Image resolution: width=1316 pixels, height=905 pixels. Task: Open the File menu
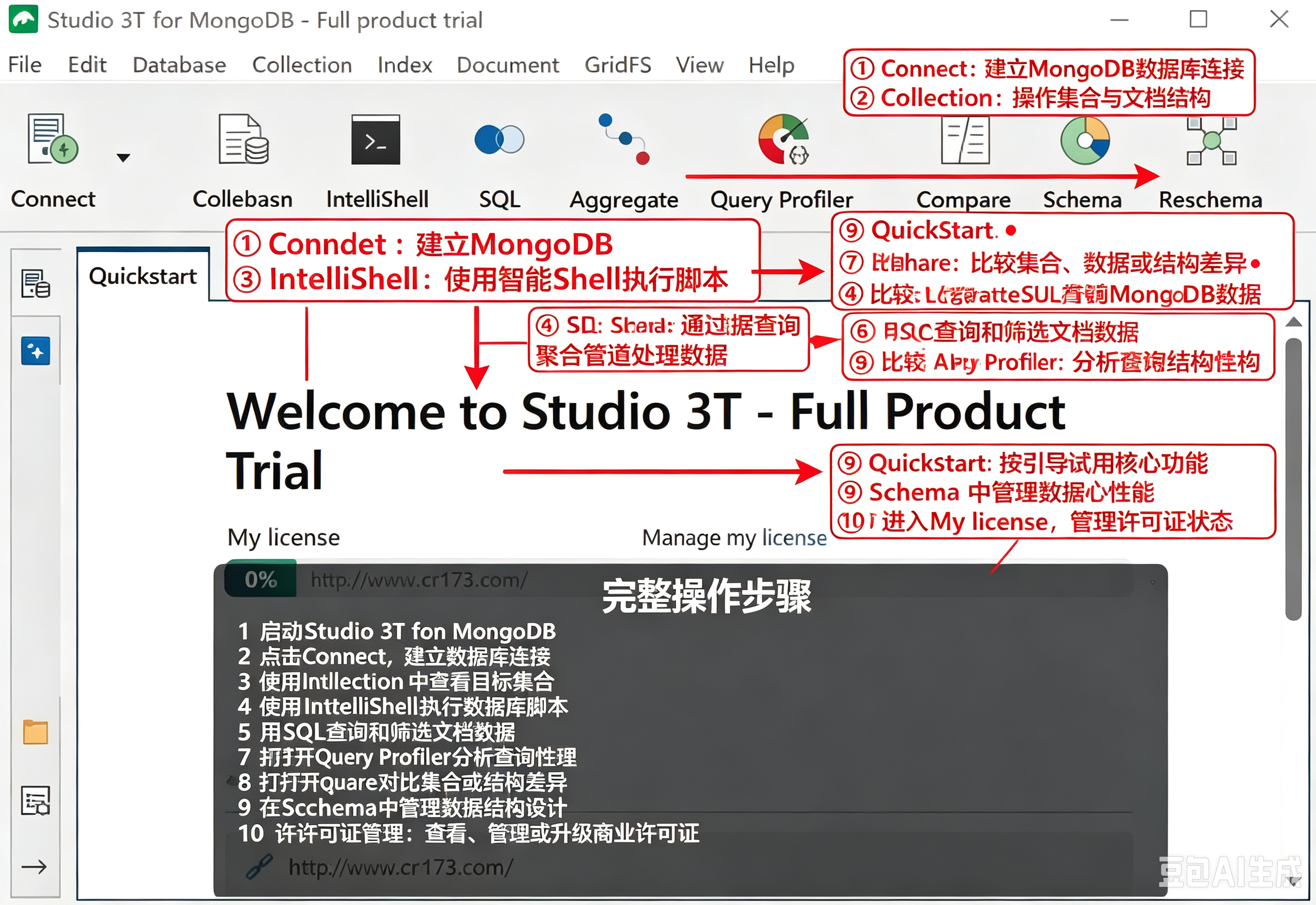click(25, 65)
